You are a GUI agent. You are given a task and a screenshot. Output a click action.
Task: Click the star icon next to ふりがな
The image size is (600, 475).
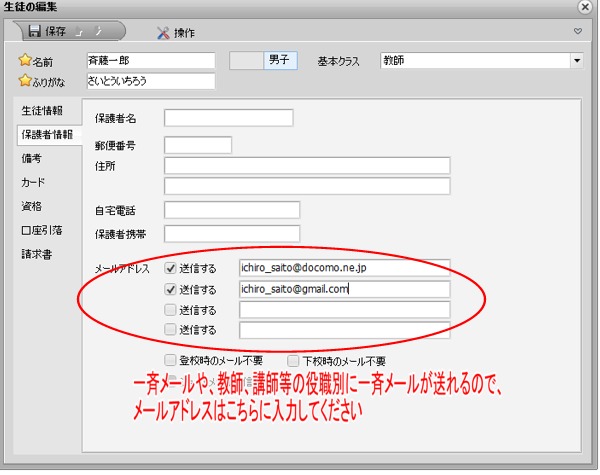pyautogui.click(x=25, y=80)
